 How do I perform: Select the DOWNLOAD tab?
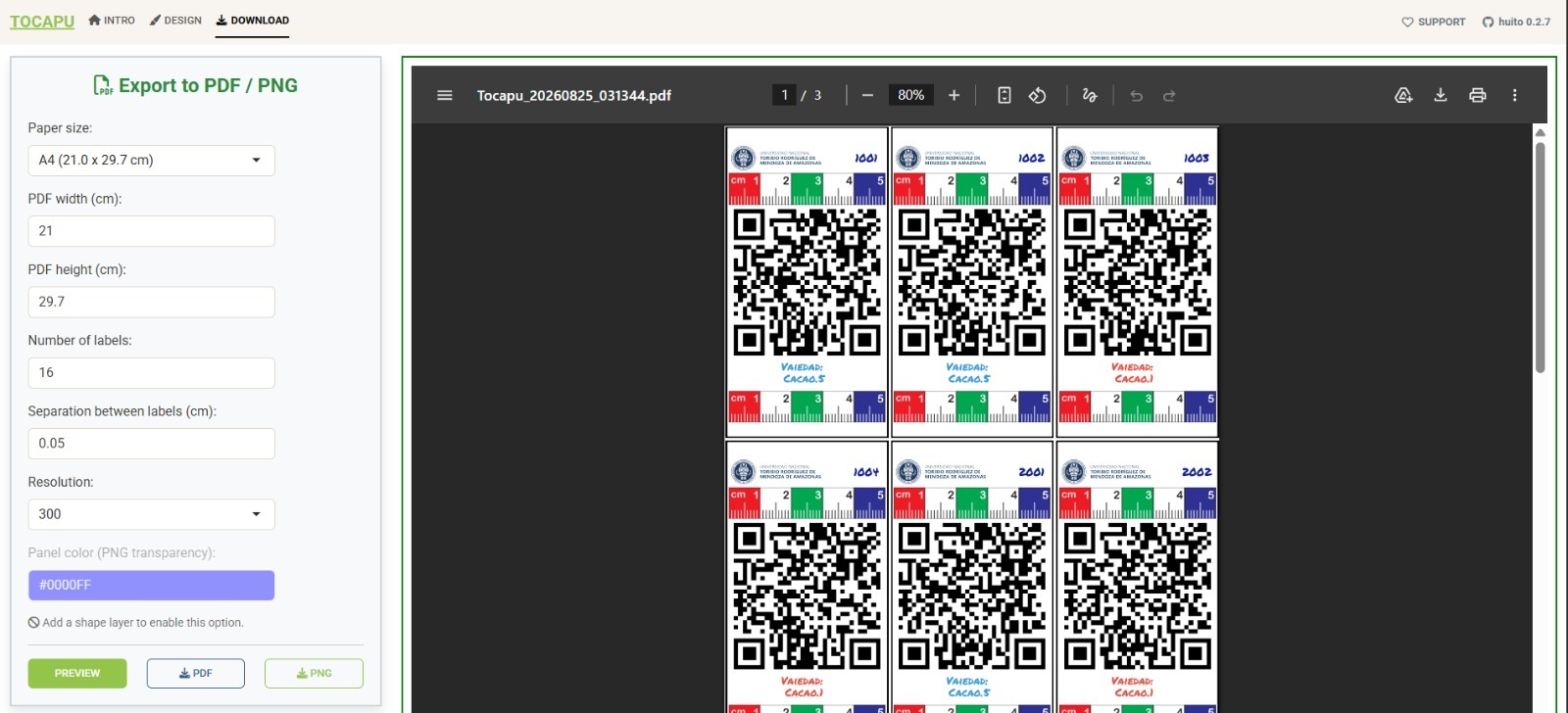253,20
